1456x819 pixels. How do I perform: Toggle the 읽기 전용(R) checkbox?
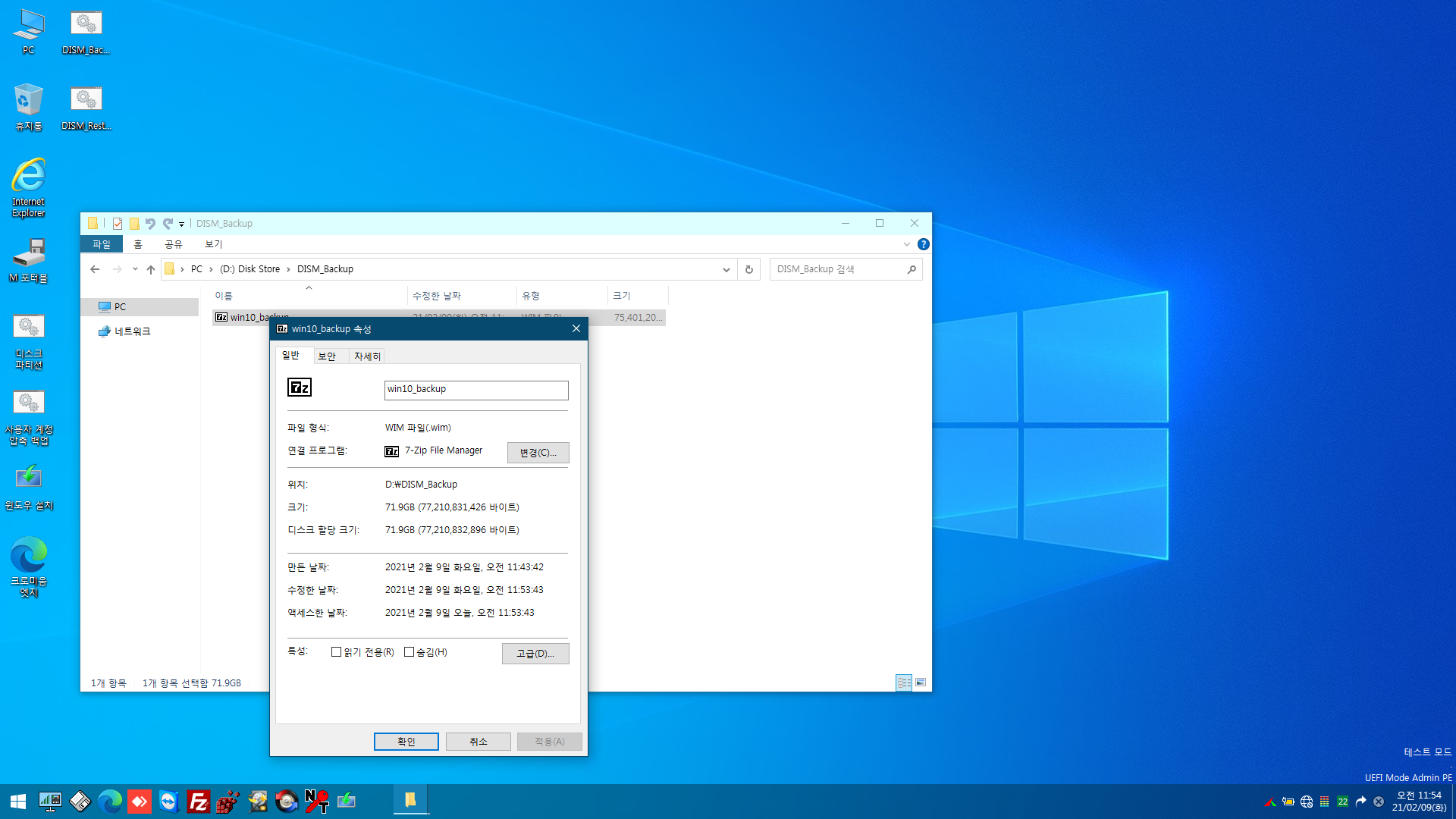[336, 652]
